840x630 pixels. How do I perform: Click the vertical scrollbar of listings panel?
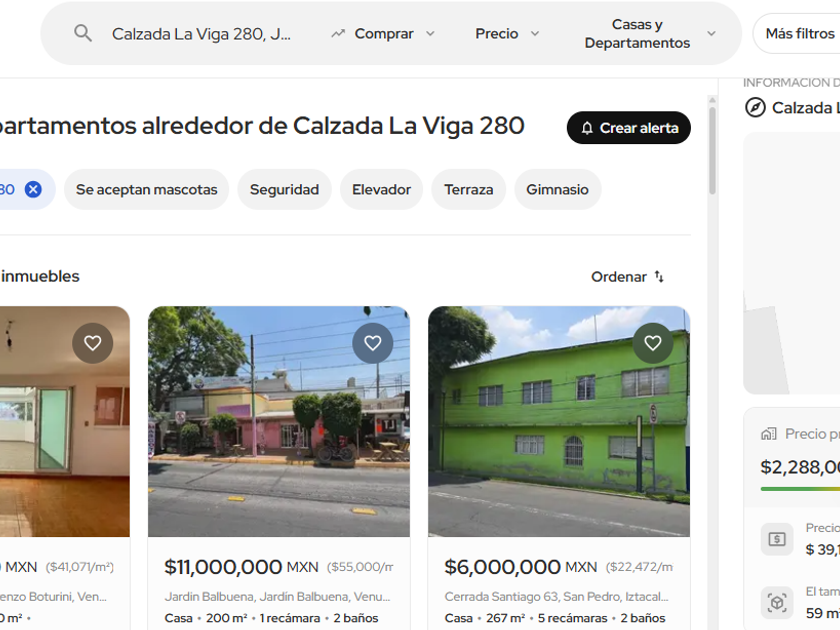(712, 151)
